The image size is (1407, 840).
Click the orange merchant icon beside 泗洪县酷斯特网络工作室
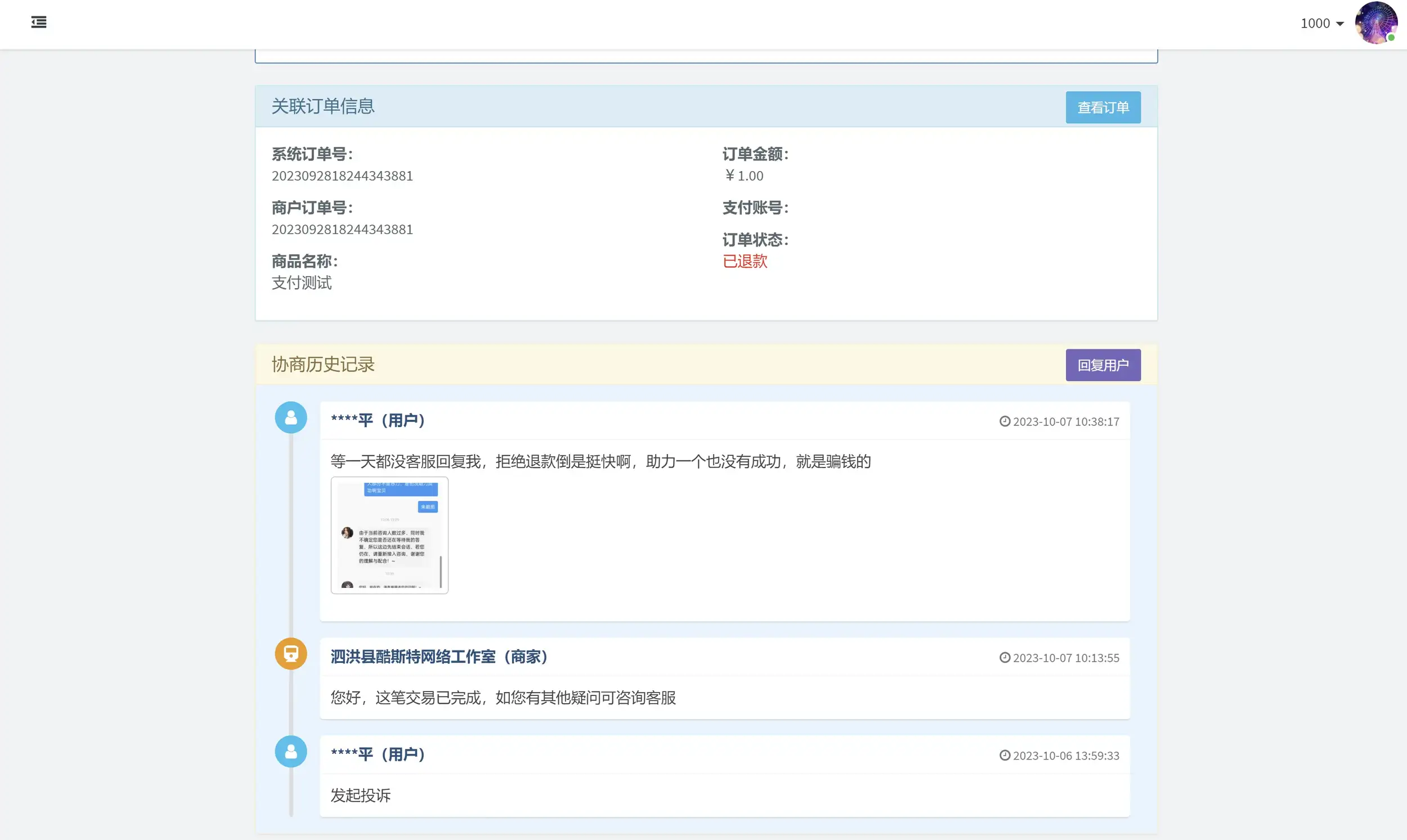290,653
